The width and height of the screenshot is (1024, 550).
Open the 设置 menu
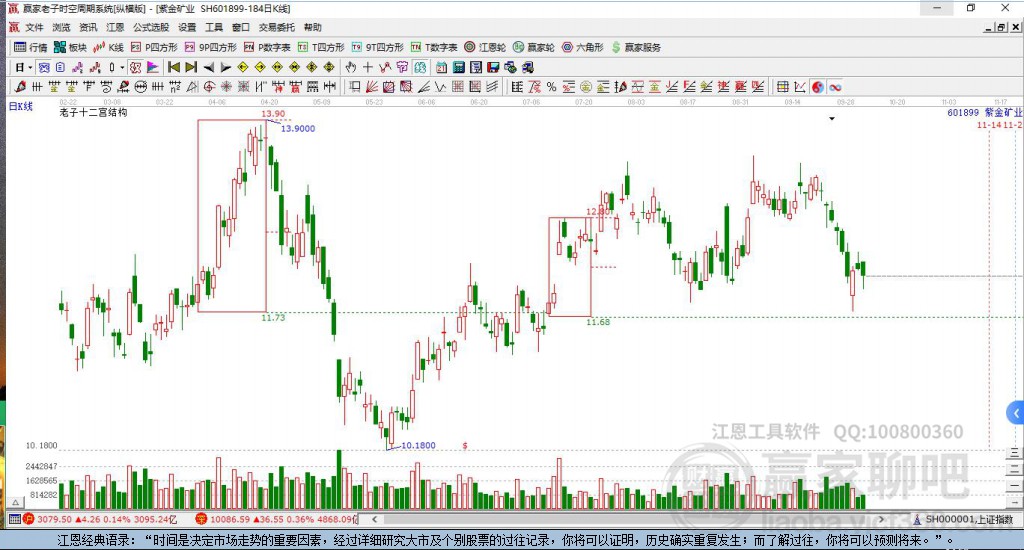coord(187,27)
